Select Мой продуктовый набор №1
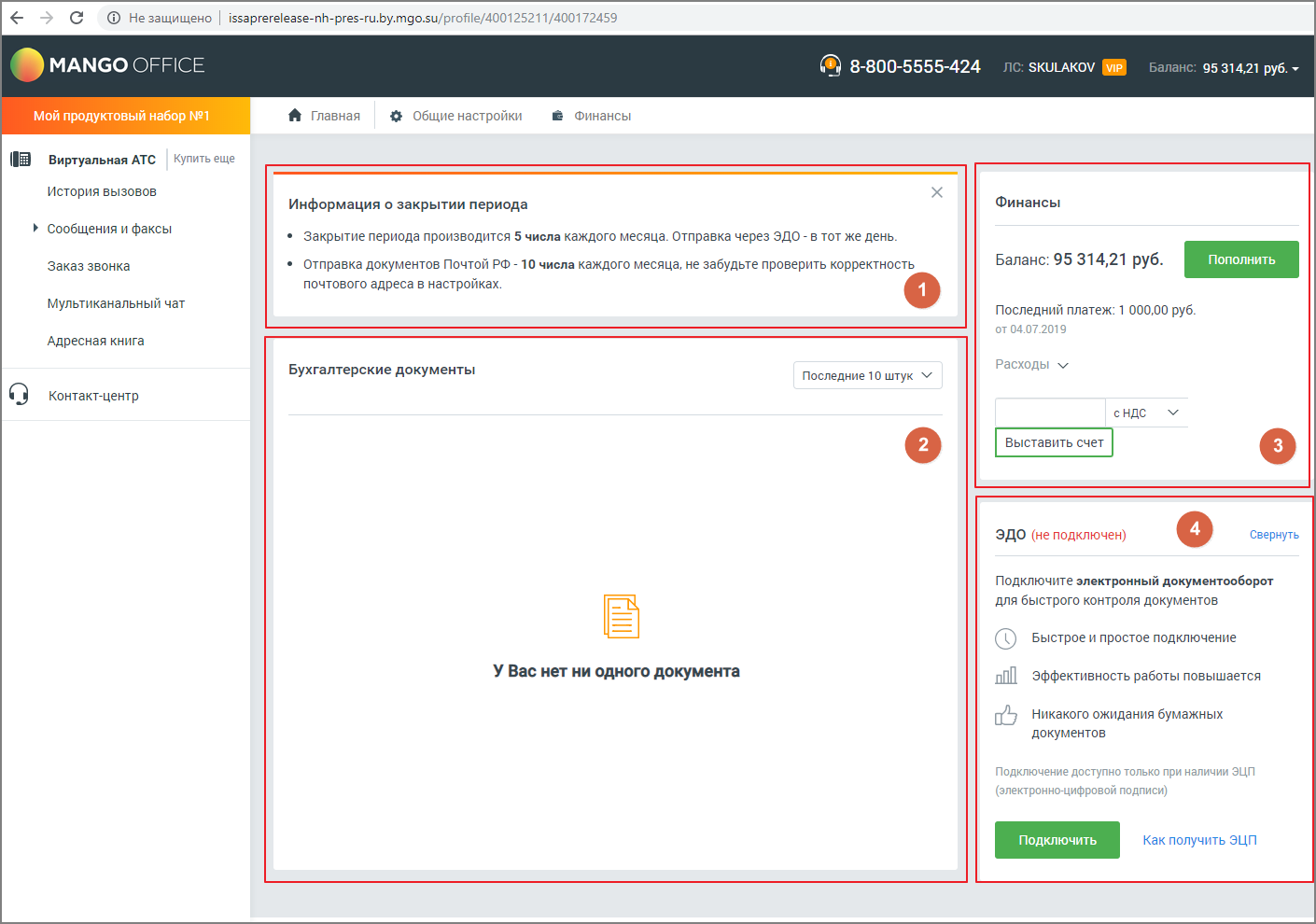The width and height of the screenshot is (1316, 924). pyautogui.click(x=126, y=116)
